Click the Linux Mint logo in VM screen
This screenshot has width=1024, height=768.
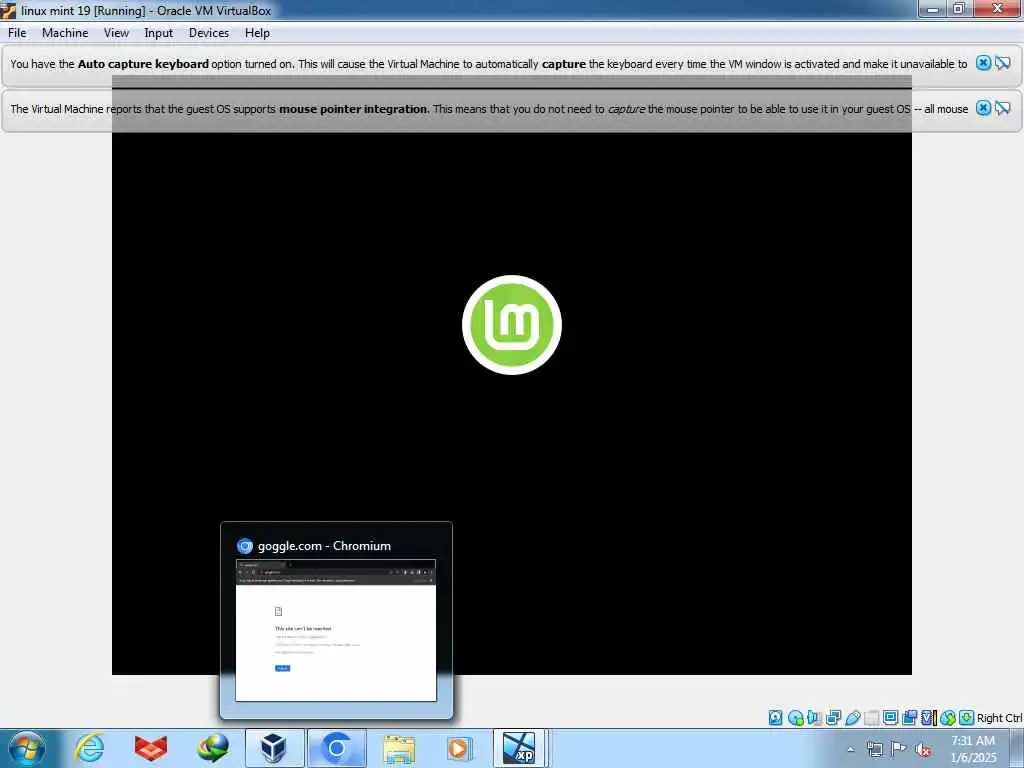tap(511, 325)
